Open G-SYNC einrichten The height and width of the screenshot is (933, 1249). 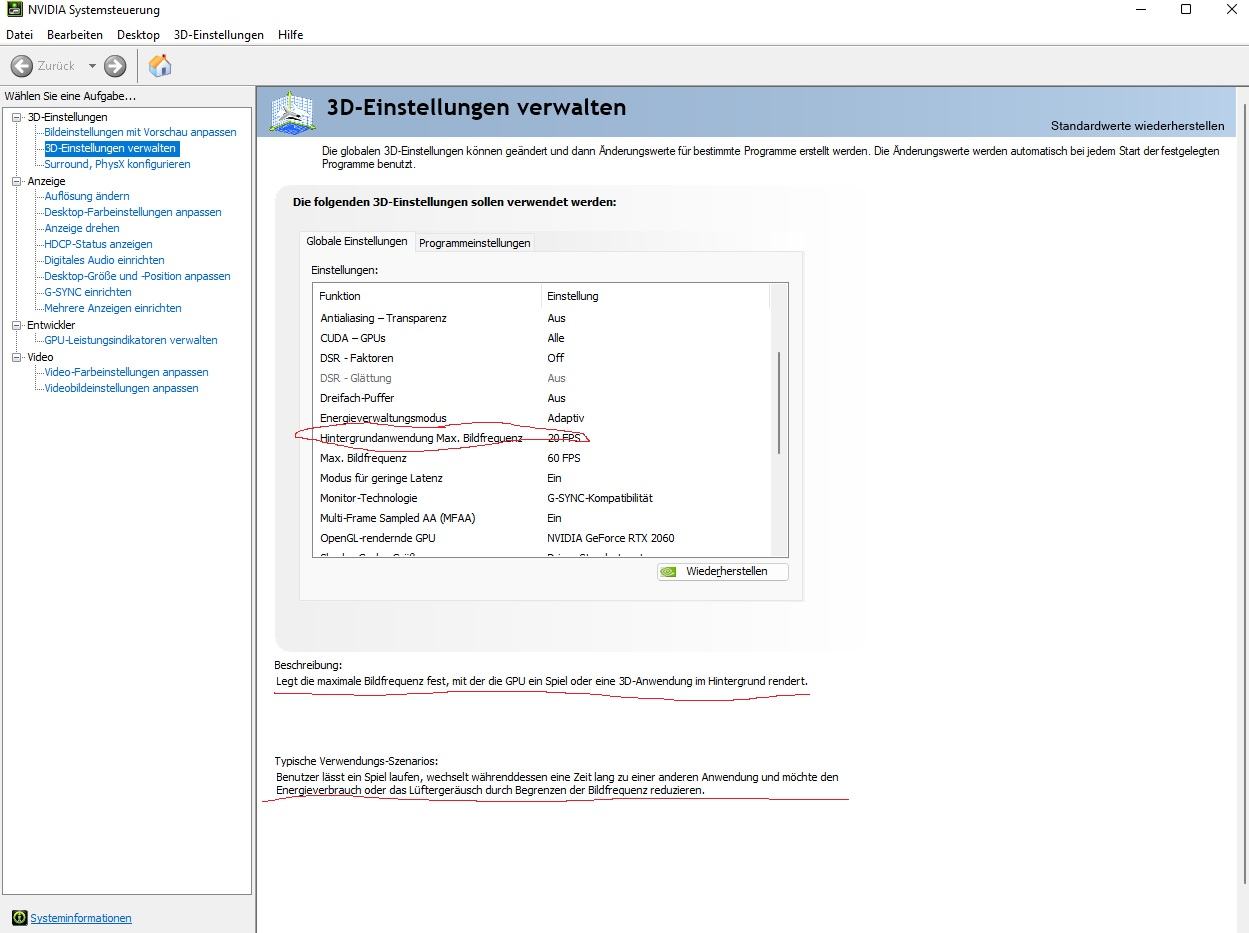click(88, 292)
